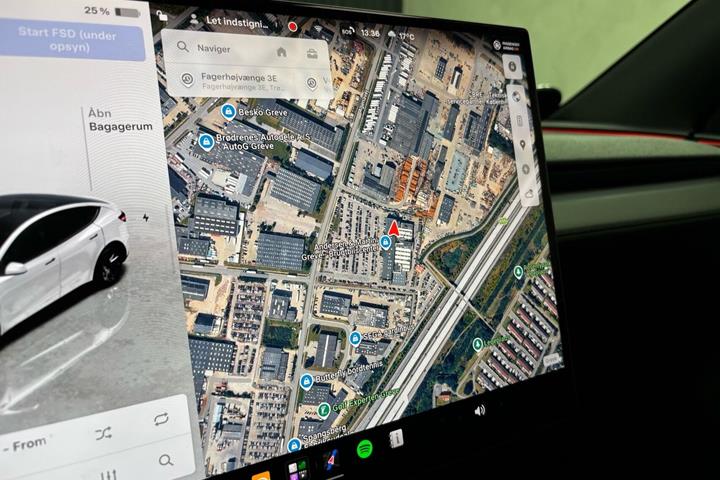Navigate to work using the briefcase icon
720x480 pixels.
coord(312,54)
